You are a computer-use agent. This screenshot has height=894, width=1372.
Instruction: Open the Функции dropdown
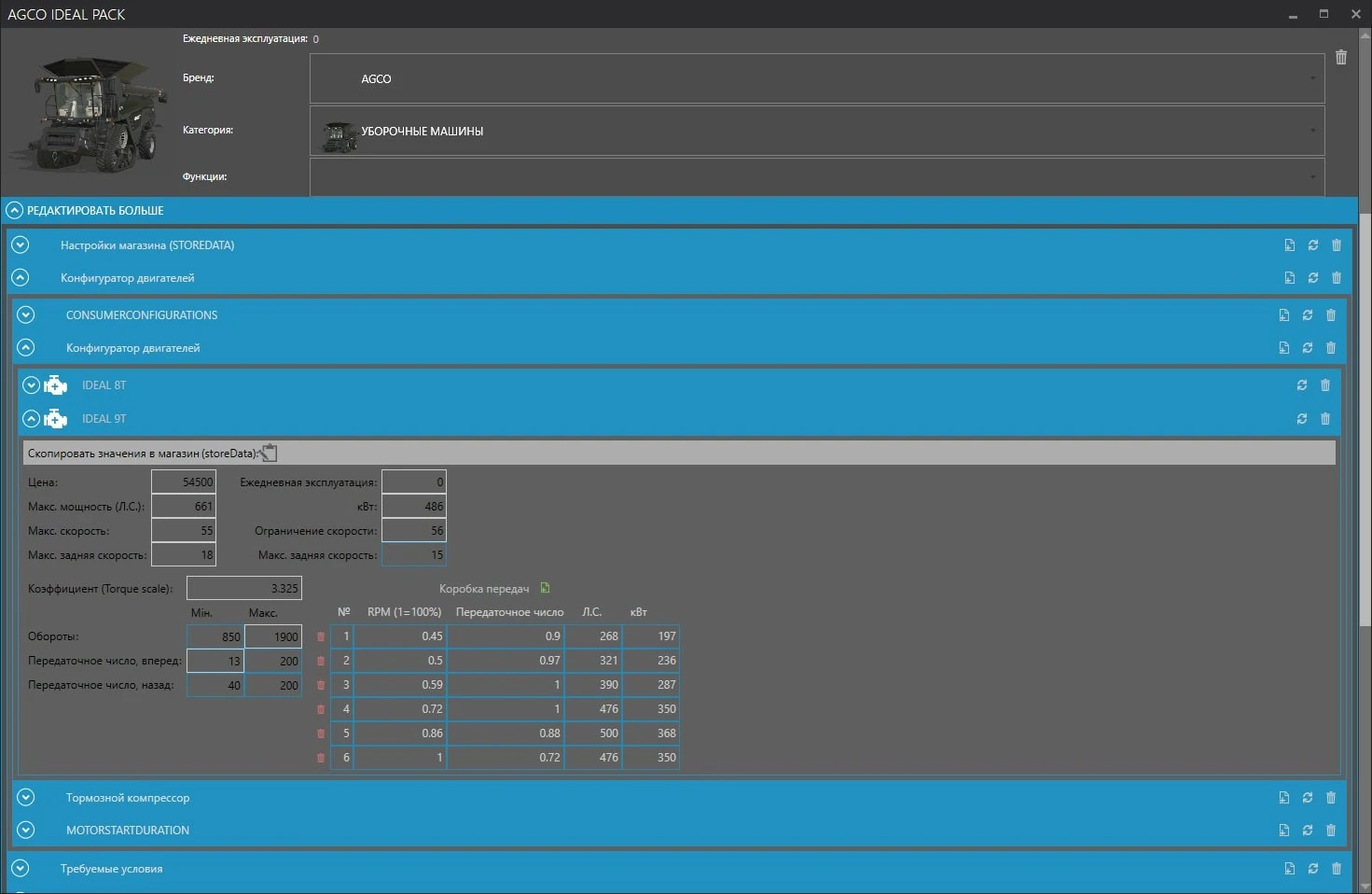1312,176
